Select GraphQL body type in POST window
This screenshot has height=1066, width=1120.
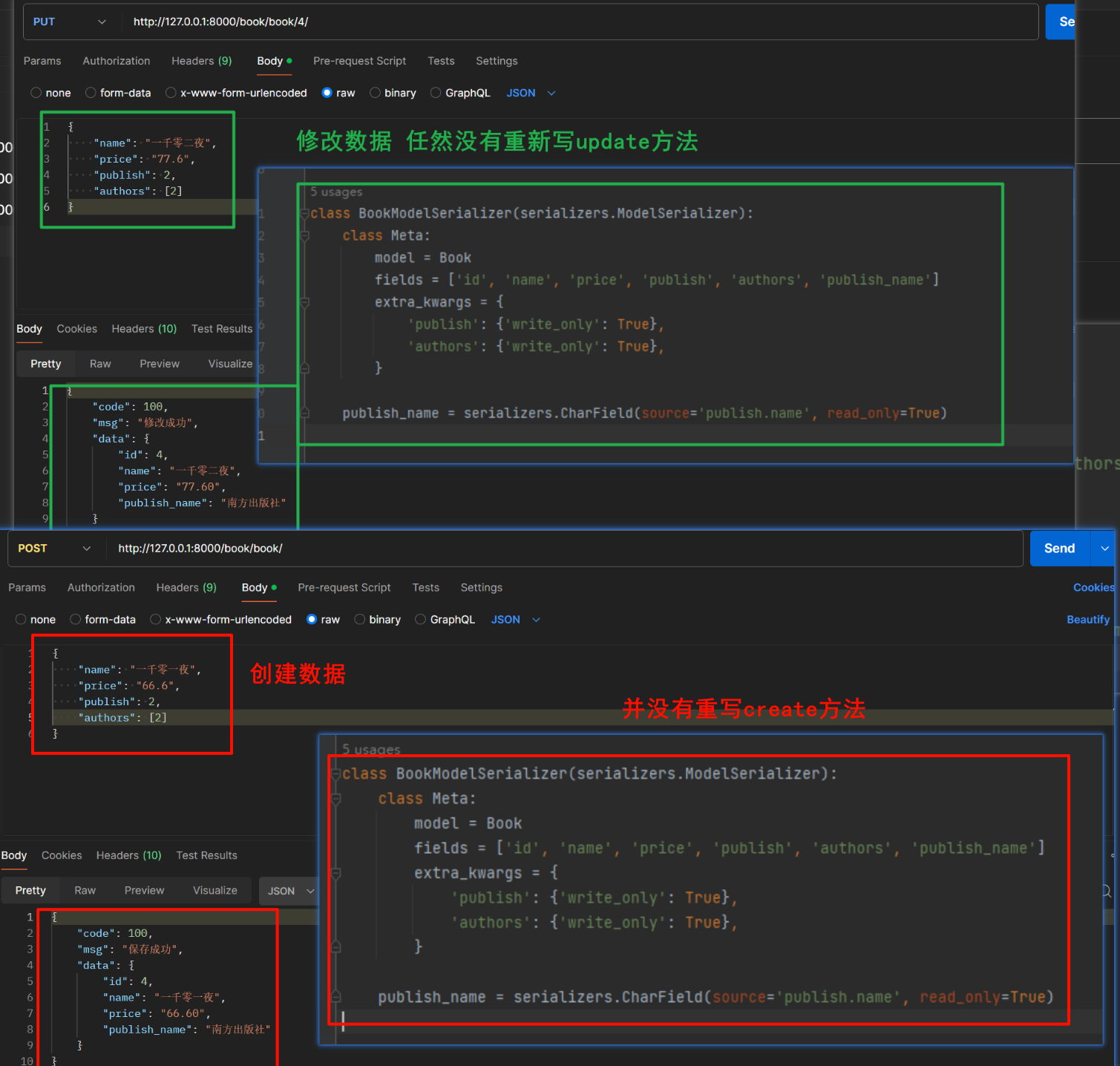[x=445, y=620]
